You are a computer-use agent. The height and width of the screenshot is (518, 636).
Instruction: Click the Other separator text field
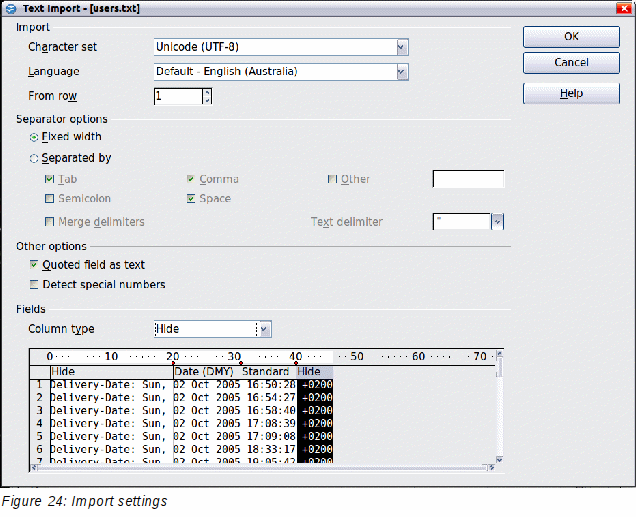point(468,179)
